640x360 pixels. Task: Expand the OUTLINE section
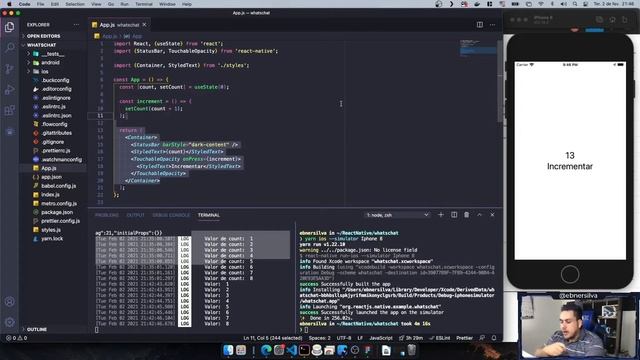pos(36,329)
